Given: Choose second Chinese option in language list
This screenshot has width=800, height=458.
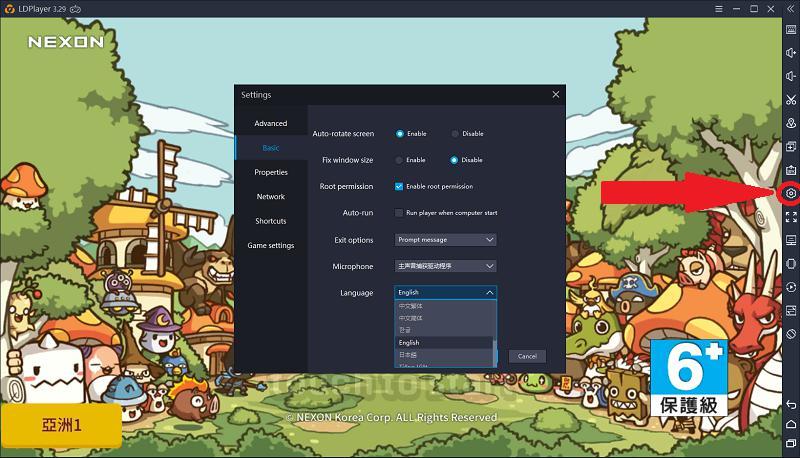Looking at the screenshot, I should point(443,318).
